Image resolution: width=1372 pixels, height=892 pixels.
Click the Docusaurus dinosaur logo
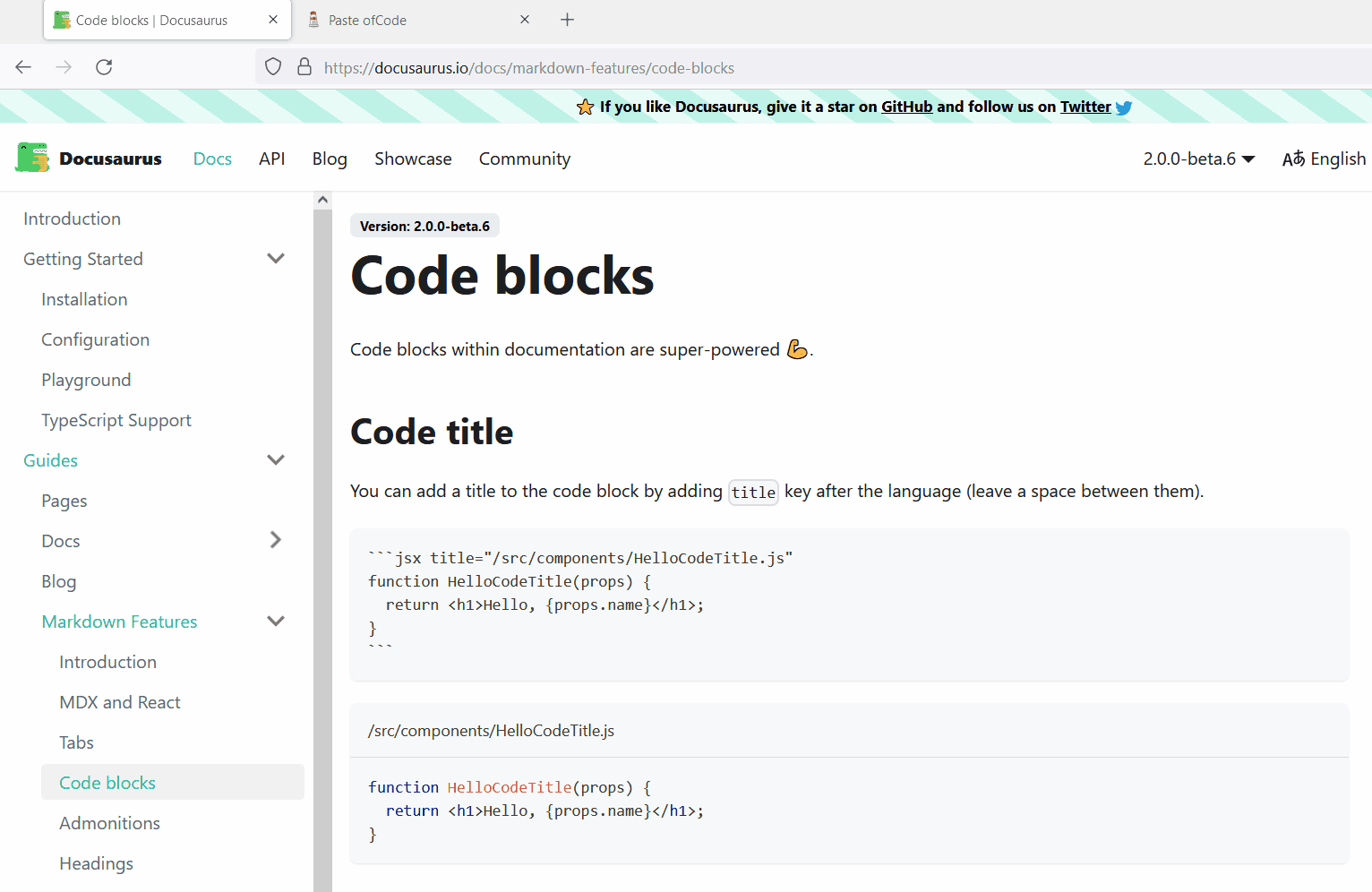(32, 157)
